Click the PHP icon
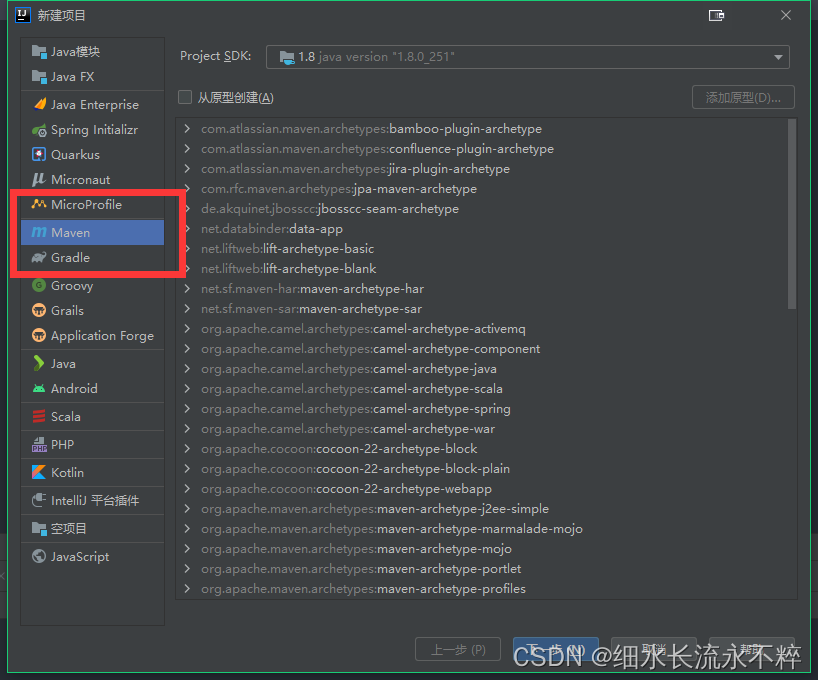 pos(39,445)
